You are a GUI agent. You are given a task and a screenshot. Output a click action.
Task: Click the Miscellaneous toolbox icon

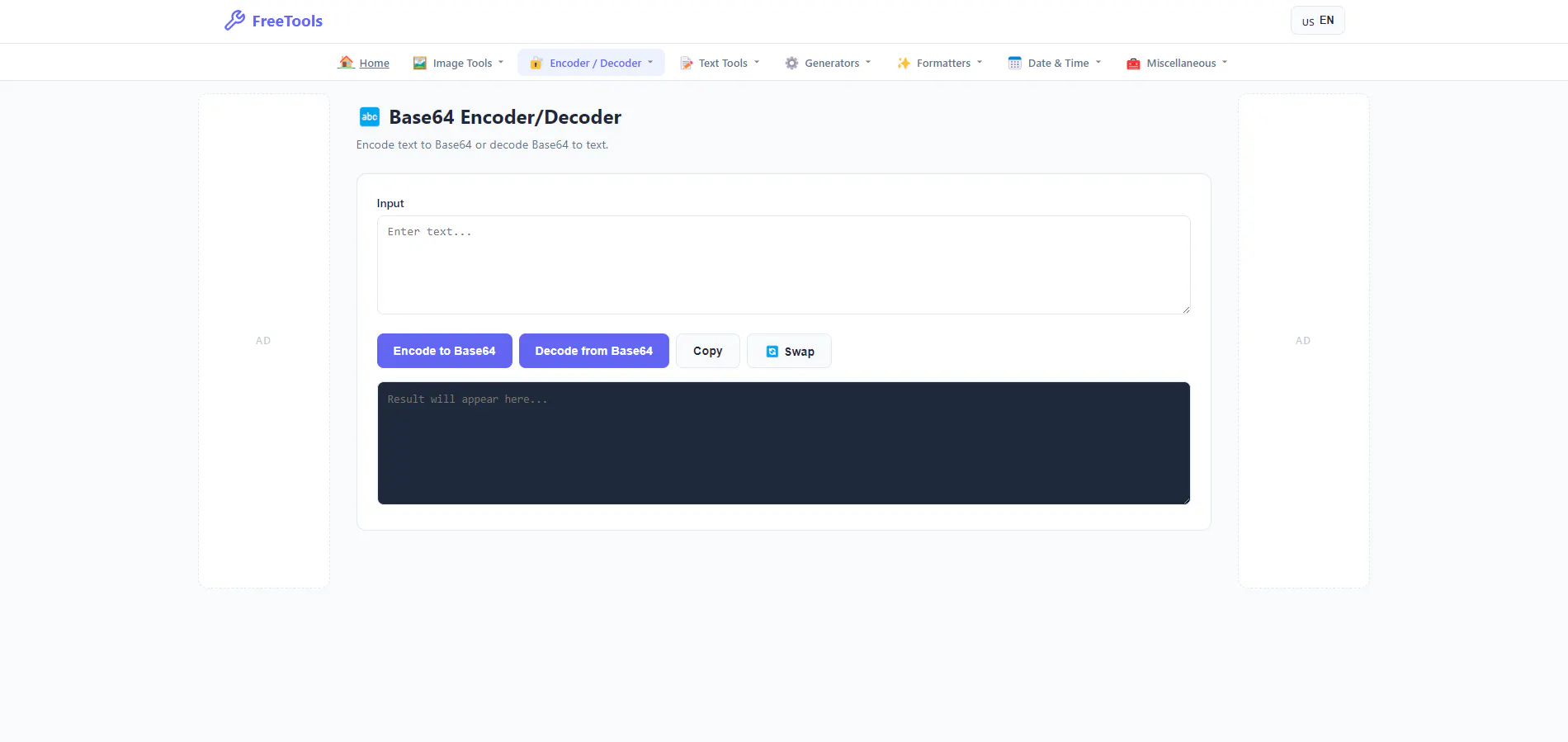[x=1133, y=63]
